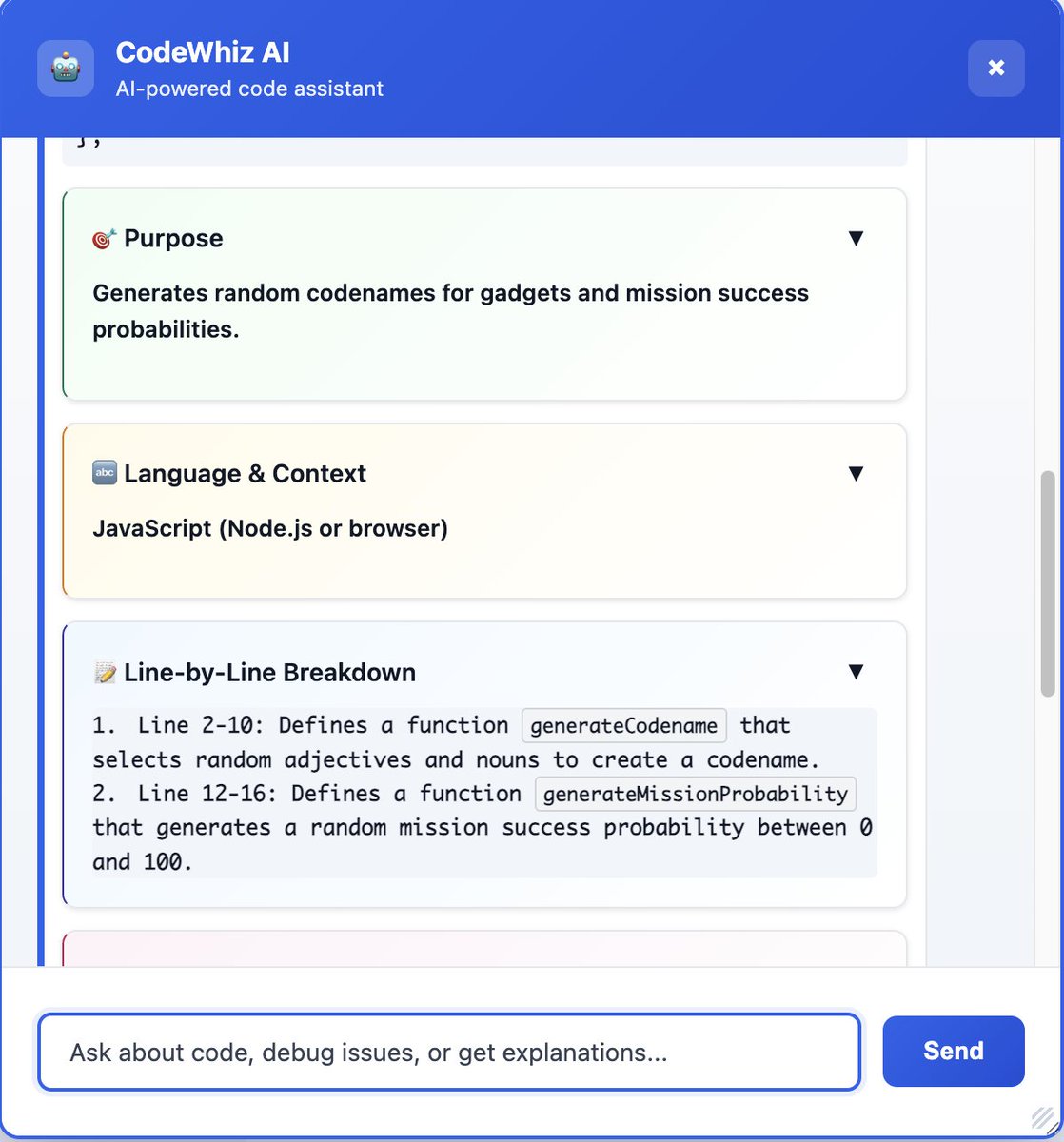The image size is (1064, 1142).
Task: Collapse the Language & Context section
Action: [856, 473]
